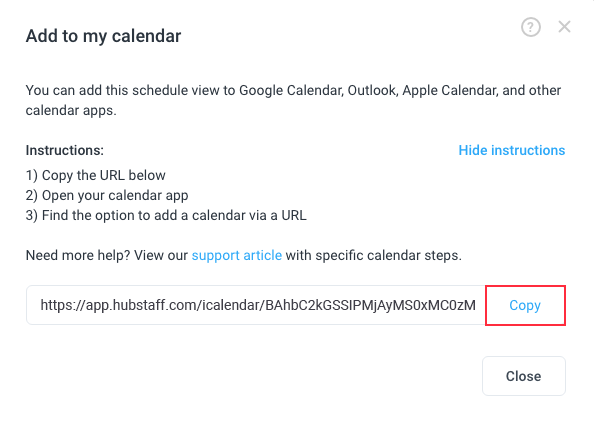
Task: Click the Close button
Action: 524,376
